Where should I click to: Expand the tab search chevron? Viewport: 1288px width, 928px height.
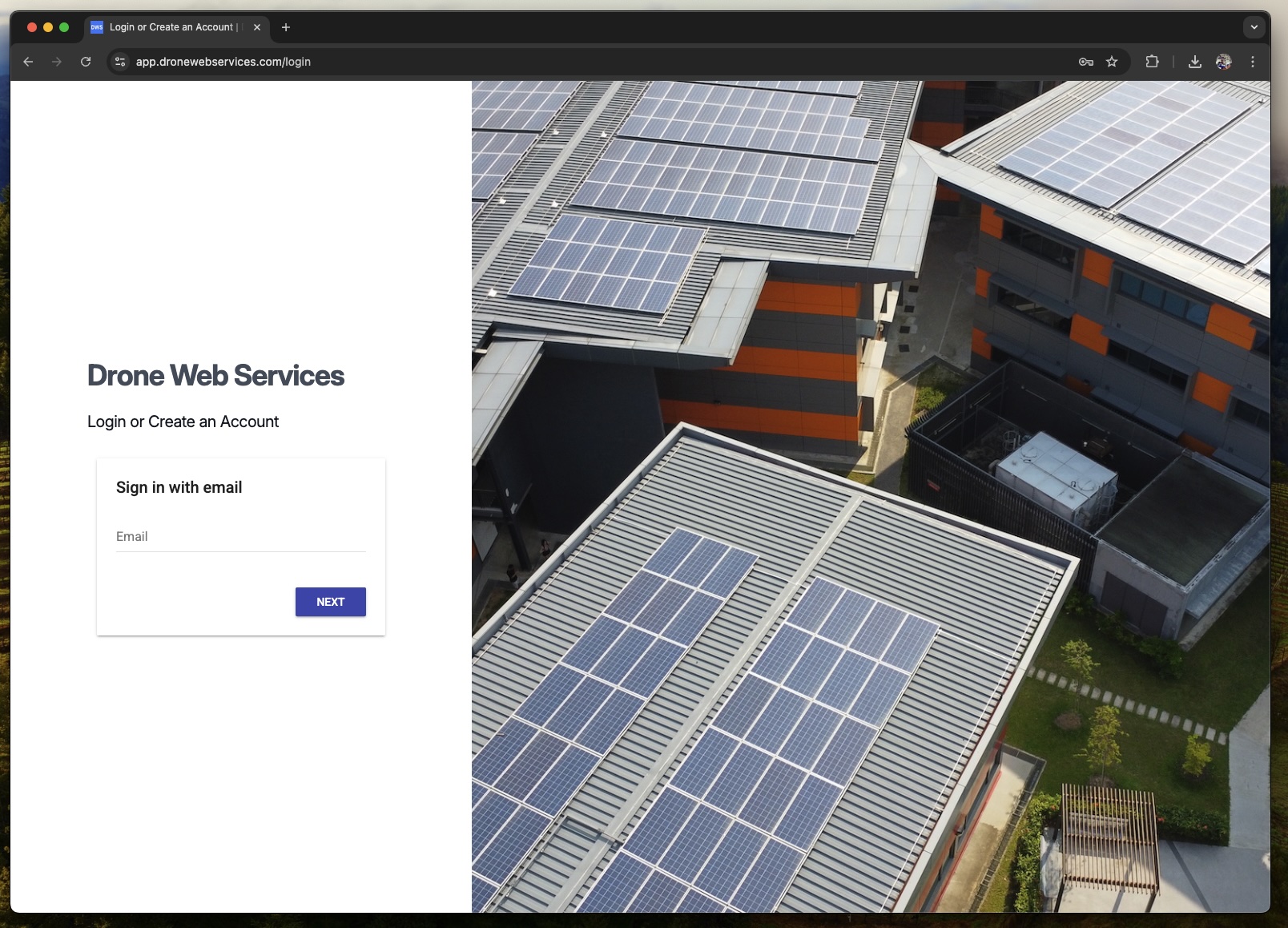pyautogui.click(x=1254, y=27)
